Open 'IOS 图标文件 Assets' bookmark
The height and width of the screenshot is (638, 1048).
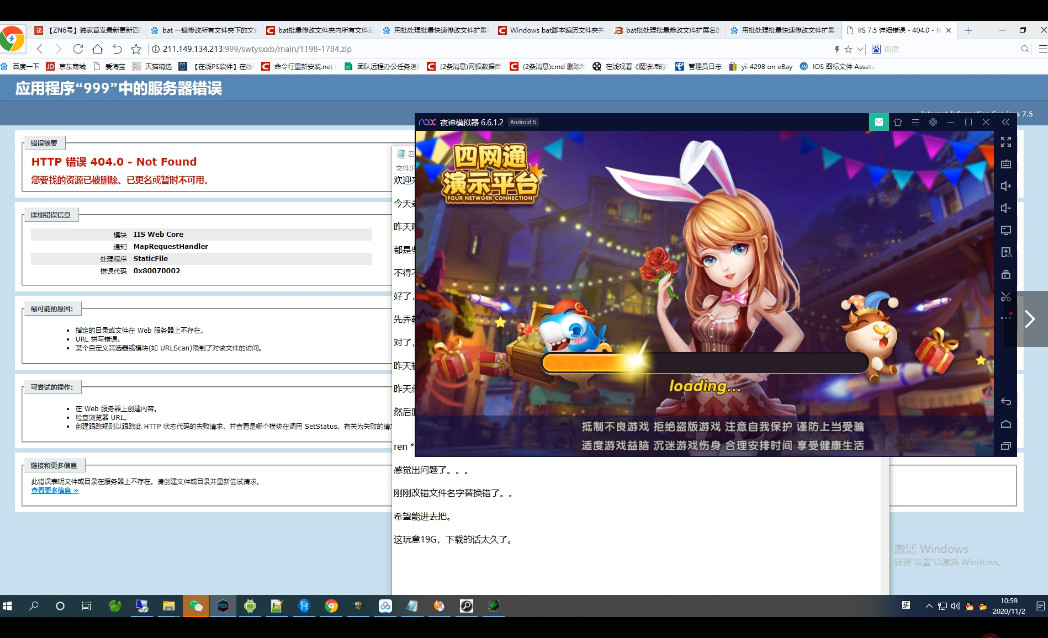837,66
